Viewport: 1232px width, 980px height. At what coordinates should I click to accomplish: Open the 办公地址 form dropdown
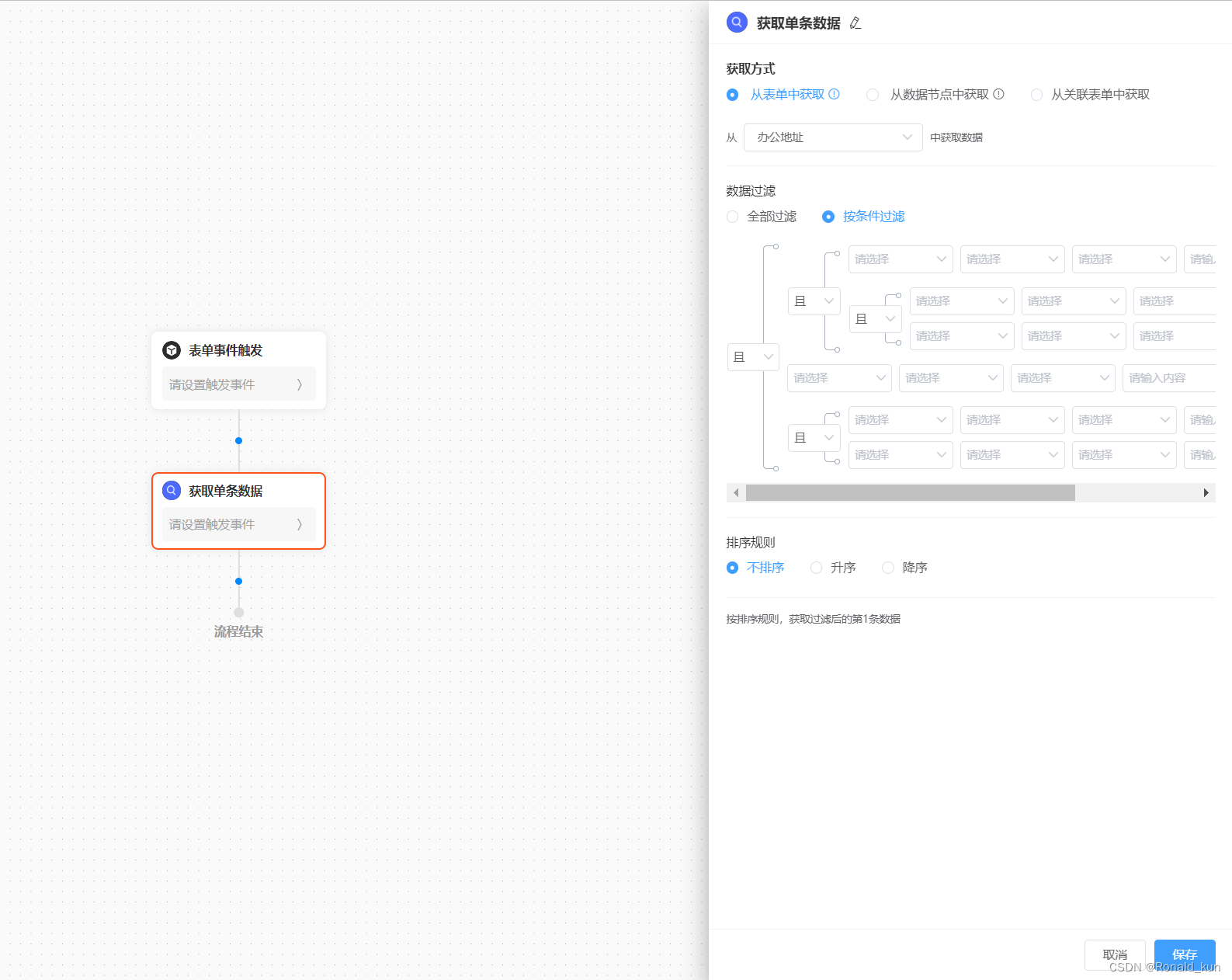click(833, 137)
